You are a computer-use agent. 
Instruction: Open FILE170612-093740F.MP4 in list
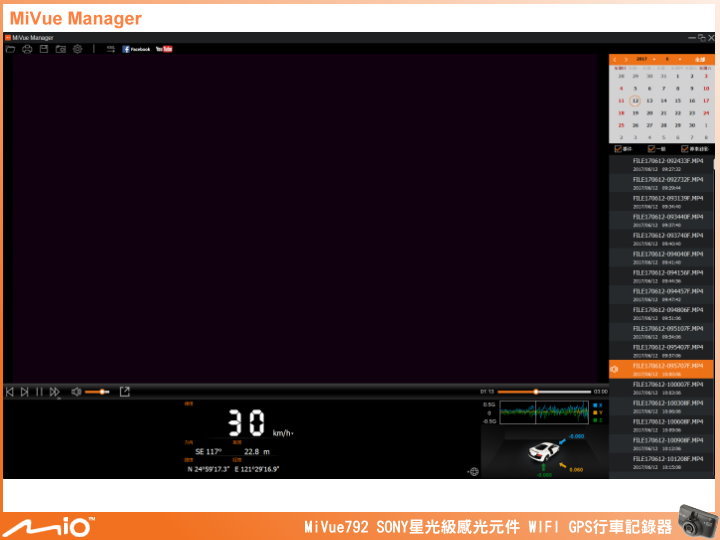point(661,239)
